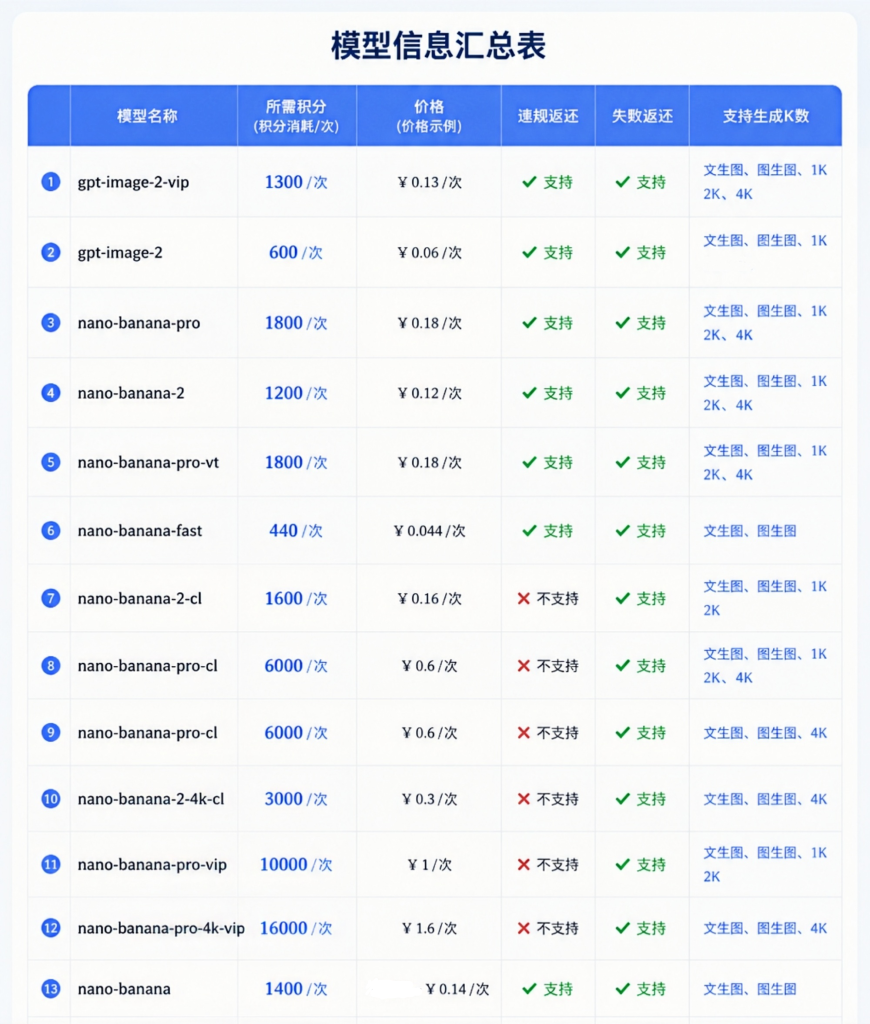Click the green checkmark in nano-banana-pro-vip row
This screenshot has height=1024, width=870.
click(x=622, y=865)
